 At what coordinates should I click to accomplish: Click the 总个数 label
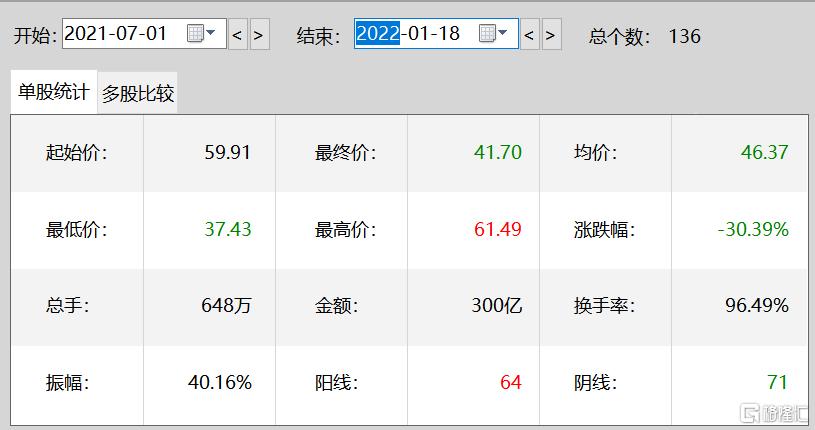click(x=620, y=36)
